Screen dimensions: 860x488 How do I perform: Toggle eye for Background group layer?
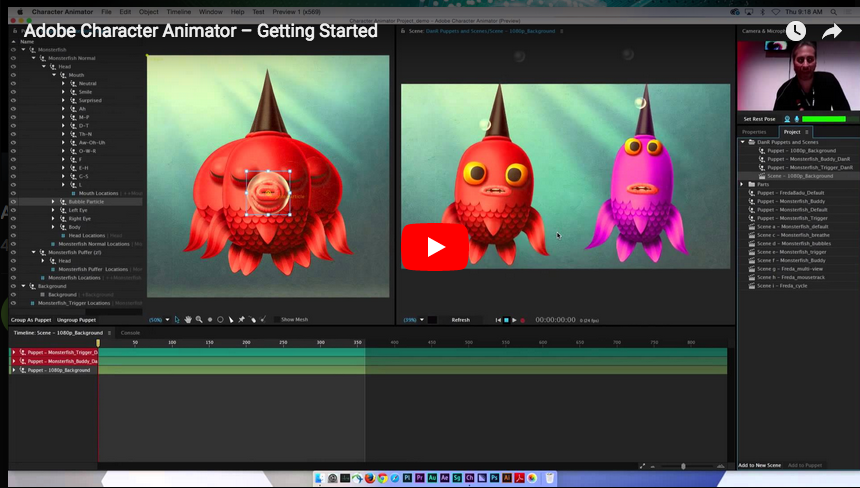click(13, 286)
